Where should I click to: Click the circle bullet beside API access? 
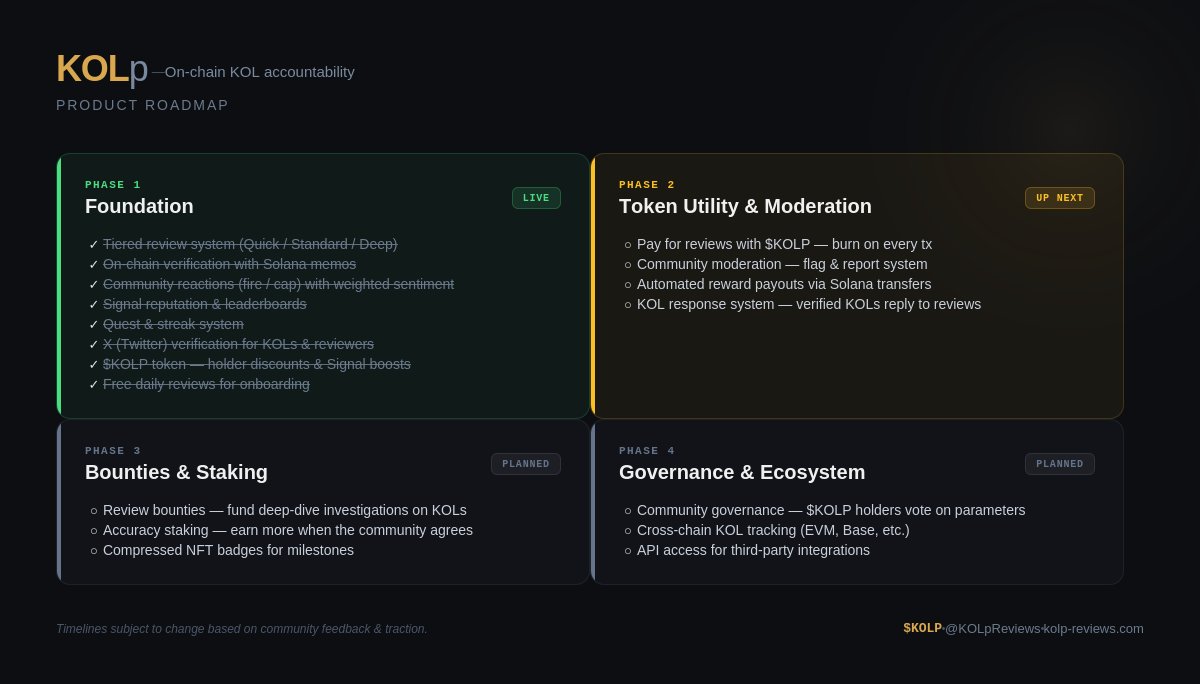coord(628,551)
